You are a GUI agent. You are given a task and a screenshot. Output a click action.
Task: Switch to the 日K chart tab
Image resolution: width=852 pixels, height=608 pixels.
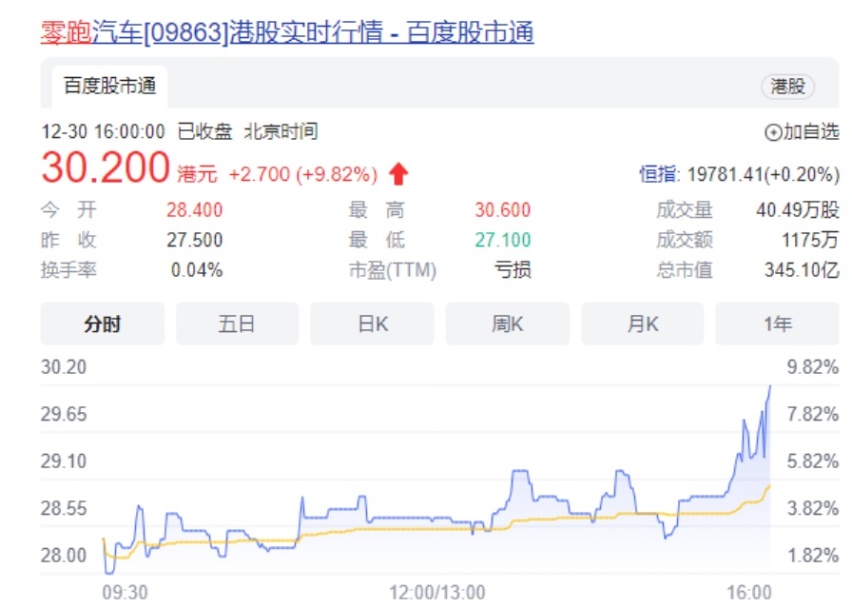pos(372,324)
